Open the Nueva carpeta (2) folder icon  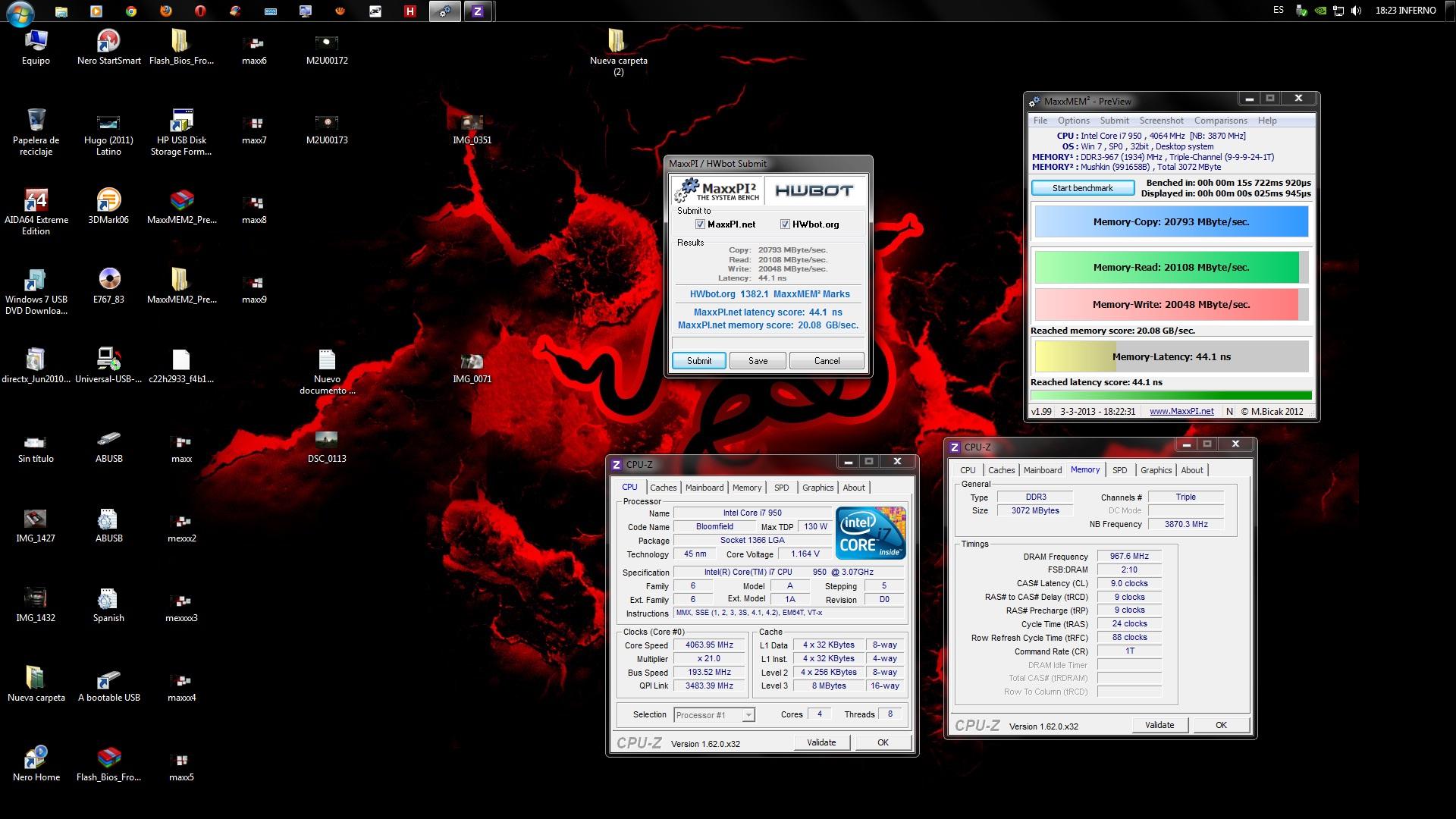click(x=618, y=52)
